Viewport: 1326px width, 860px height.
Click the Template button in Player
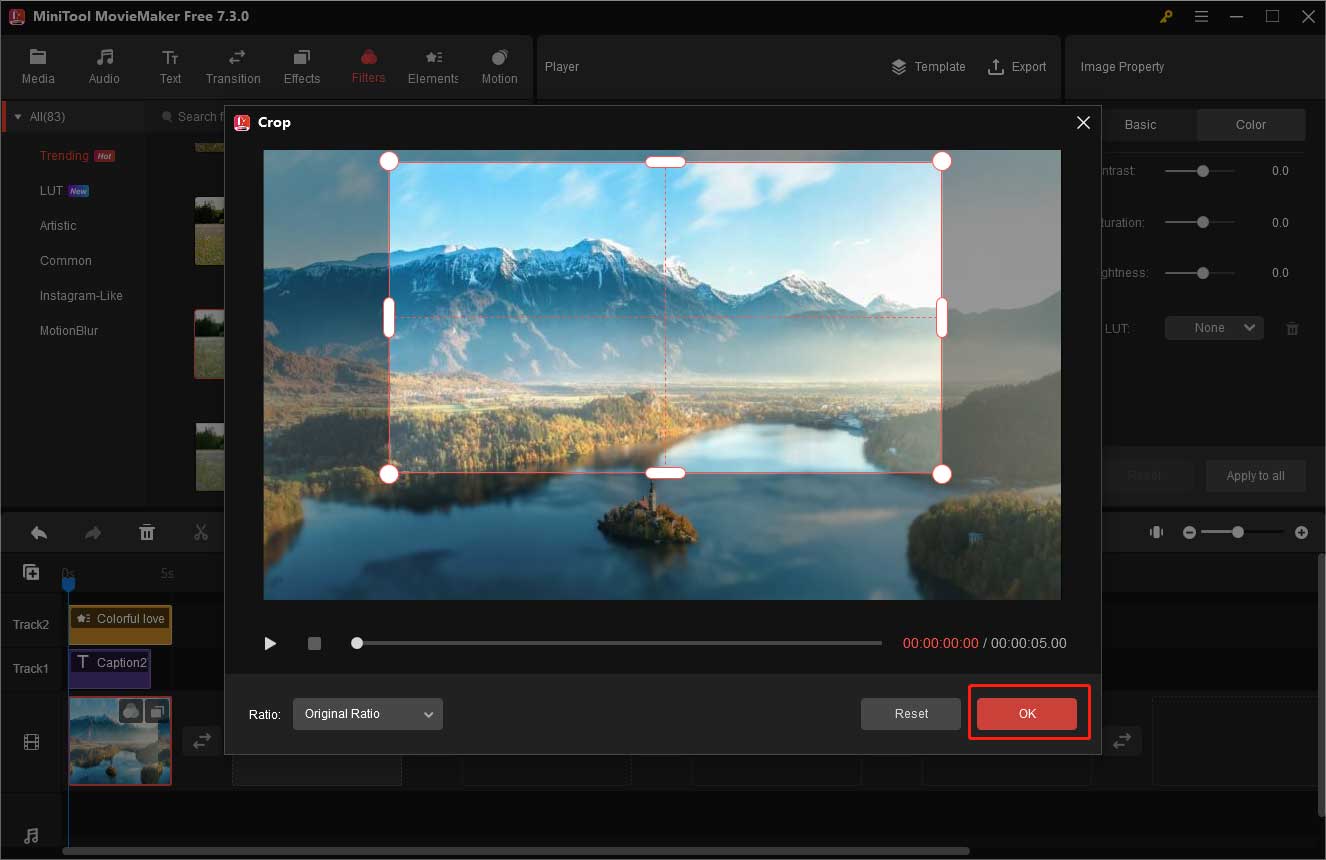pos(928,67)
